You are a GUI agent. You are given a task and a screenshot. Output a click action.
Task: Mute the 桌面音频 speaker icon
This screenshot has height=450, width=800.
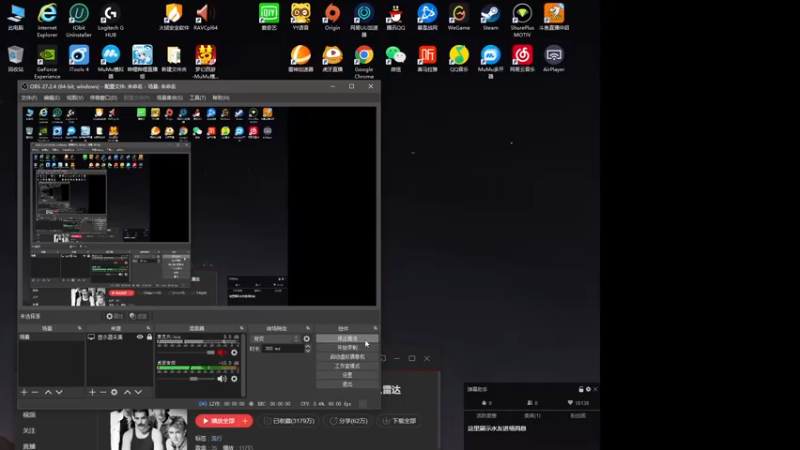(222, 379)
